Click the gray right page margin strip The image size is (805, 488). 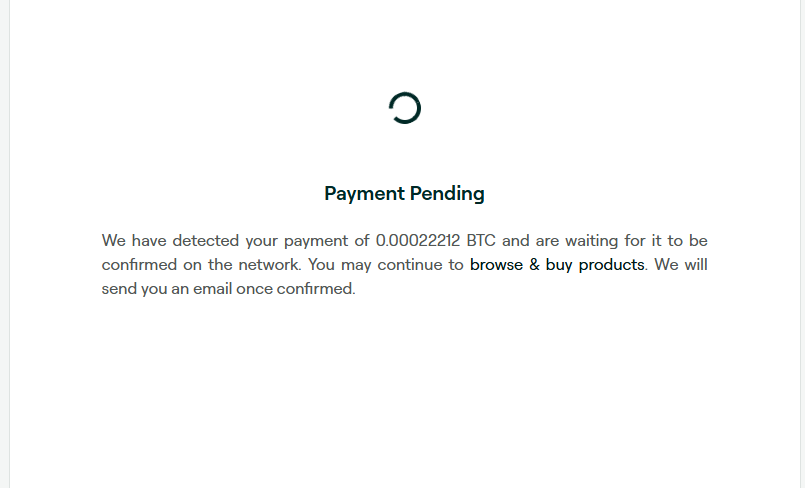click(802, 244)
